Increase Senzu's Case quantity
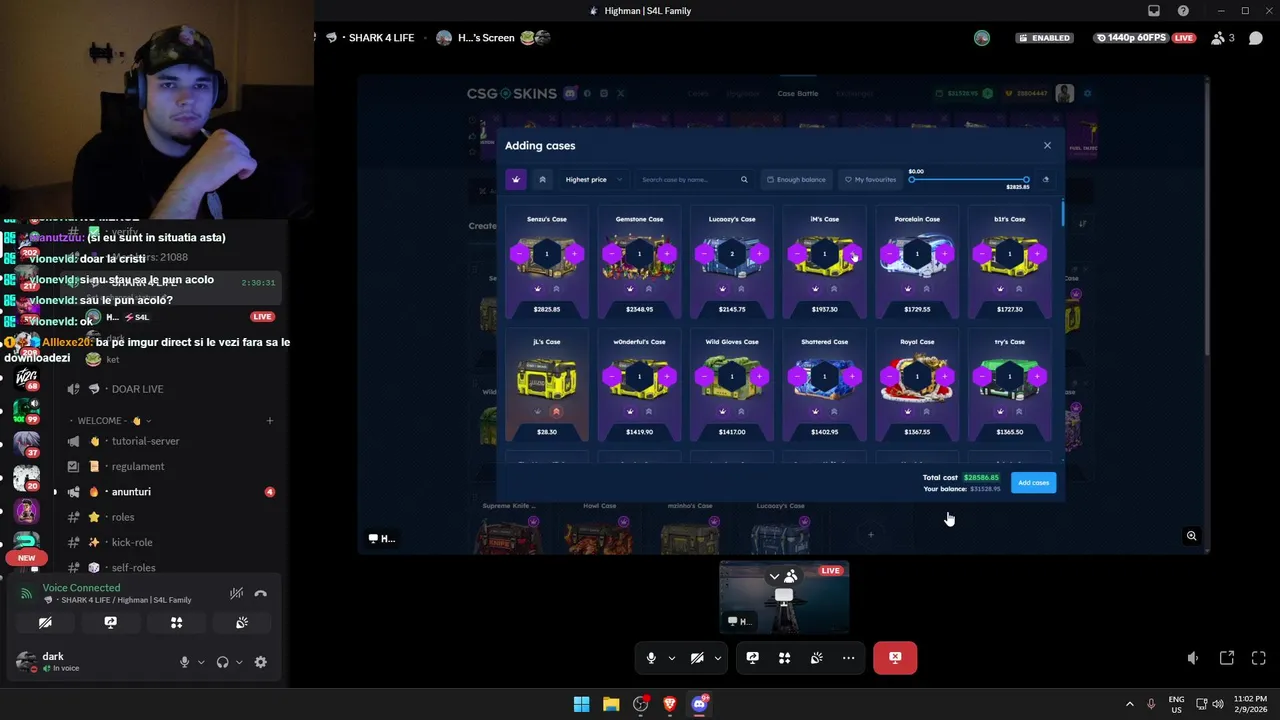The height and width of the screenshot is (720, 1280). pos(574,254)
